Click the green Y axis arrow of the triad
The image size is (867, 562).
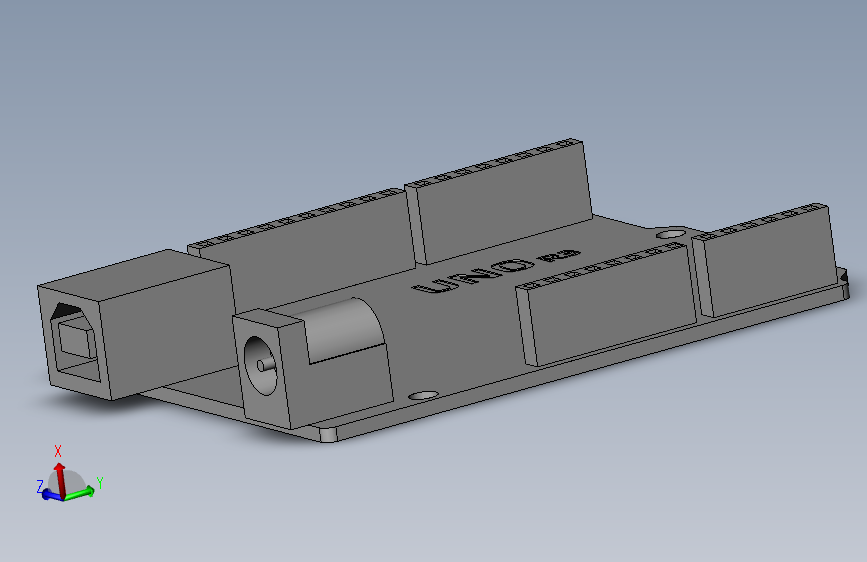(80, 493)
